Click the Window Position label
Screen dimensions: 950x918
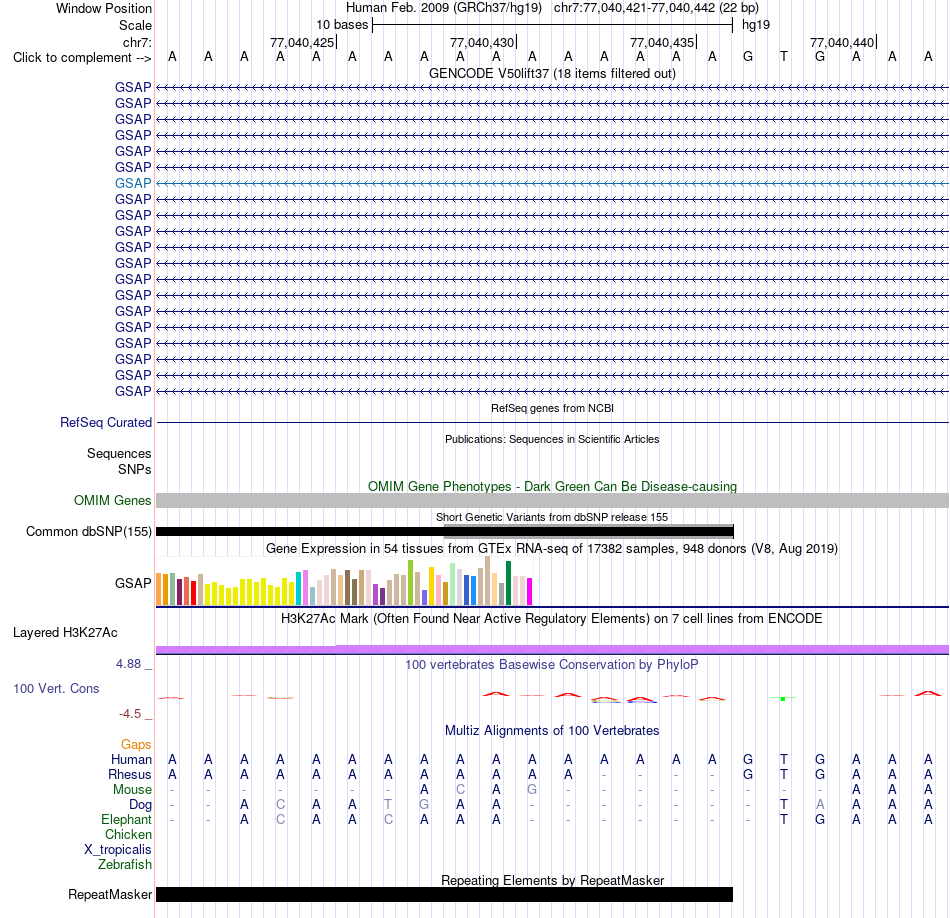pyautogui.click(x=104, y=8)
